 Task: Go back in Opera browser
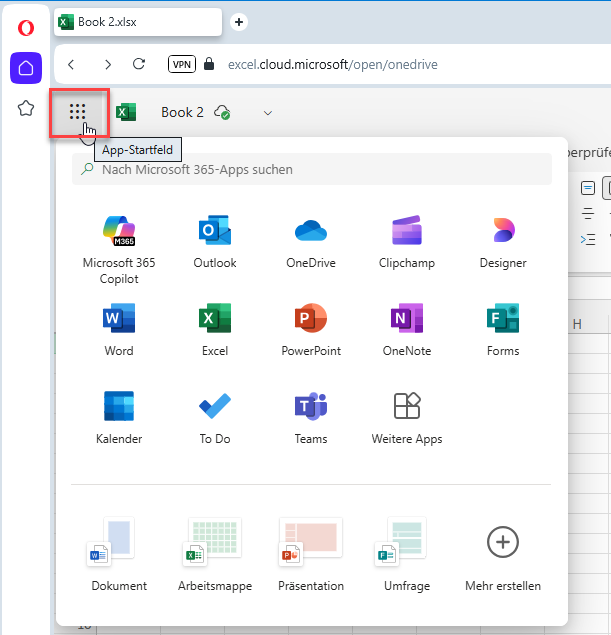(x=71, y=64)
